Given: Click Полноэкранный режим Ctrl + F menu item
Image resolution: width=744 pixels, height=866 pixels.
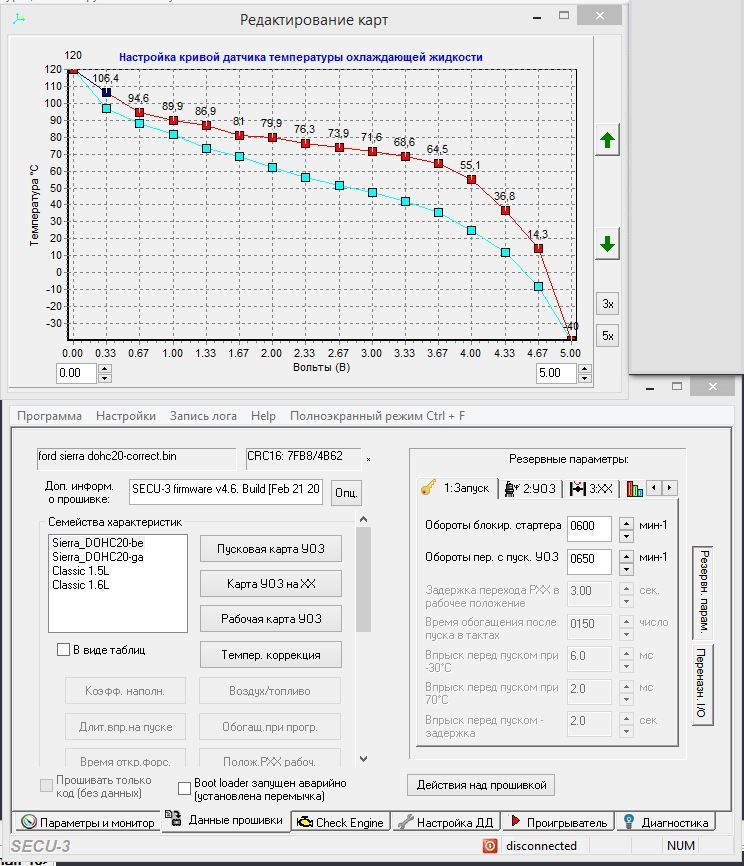Looking at the screenshot, I should (x=377, y=416).
